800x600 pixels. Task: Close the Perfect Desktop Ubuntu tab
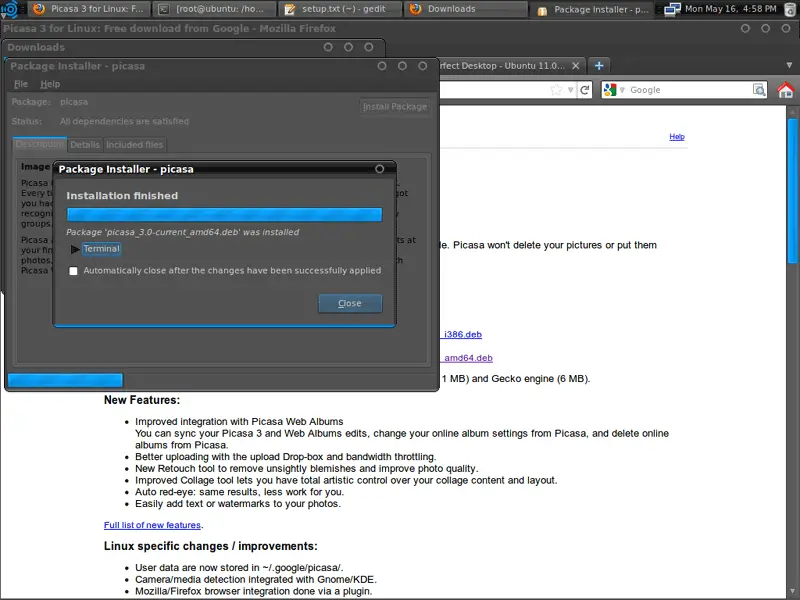(576, 65)
